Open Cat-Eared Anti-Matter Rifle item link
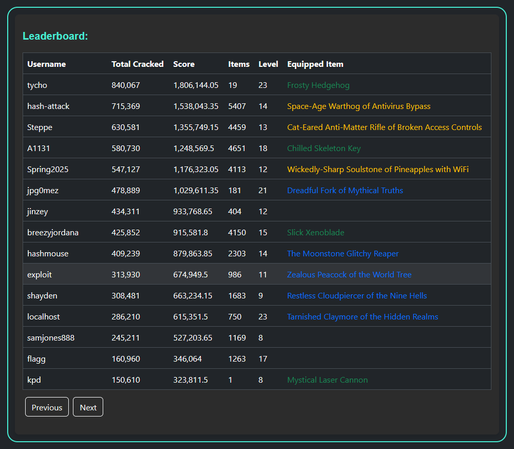This screenshot has height=449, width=514. pyautogui.click(x=384, y=127)
